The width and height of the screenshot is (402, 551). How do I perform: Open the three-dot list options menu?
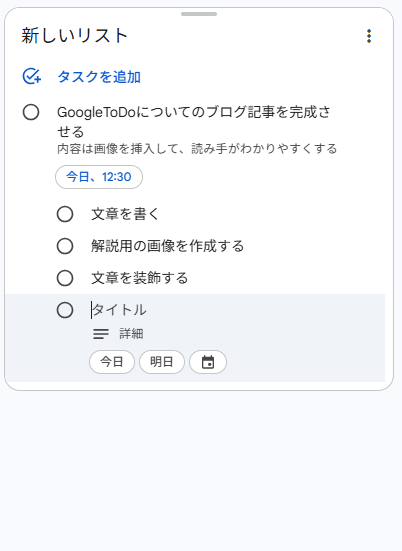[369, 36]
